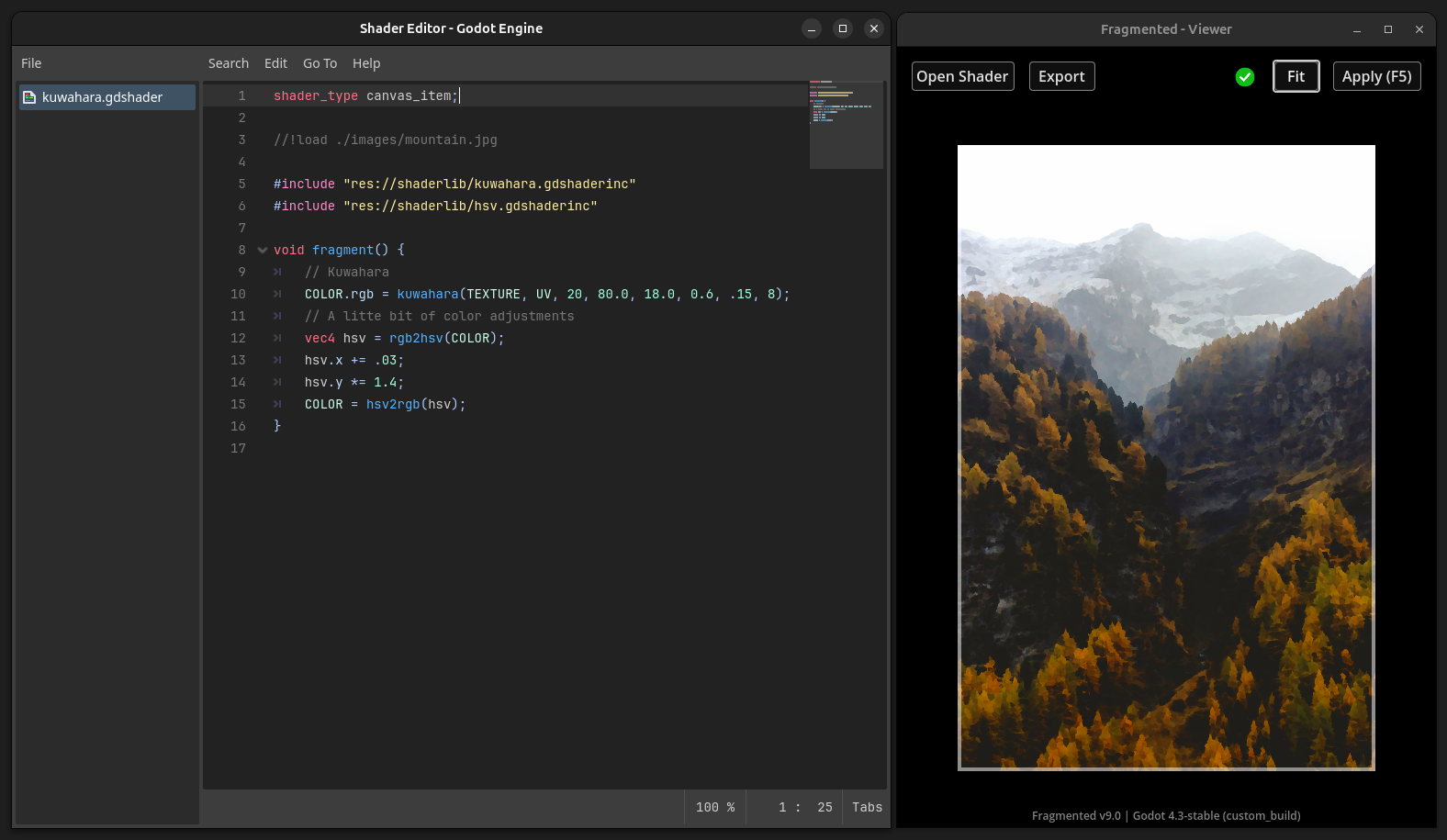Click the green checkmark compile status icon
Viewport: 1447px width, 840px height.
point(1245,77)
